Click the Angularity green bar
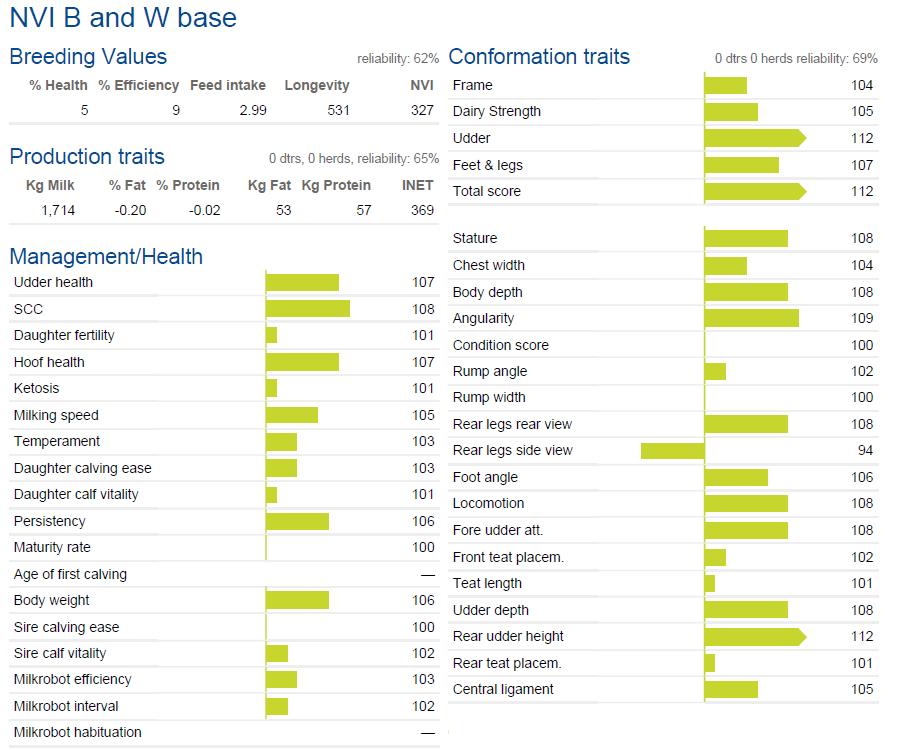The width and height of the screenshot is (899, 750). coord(752,318)
